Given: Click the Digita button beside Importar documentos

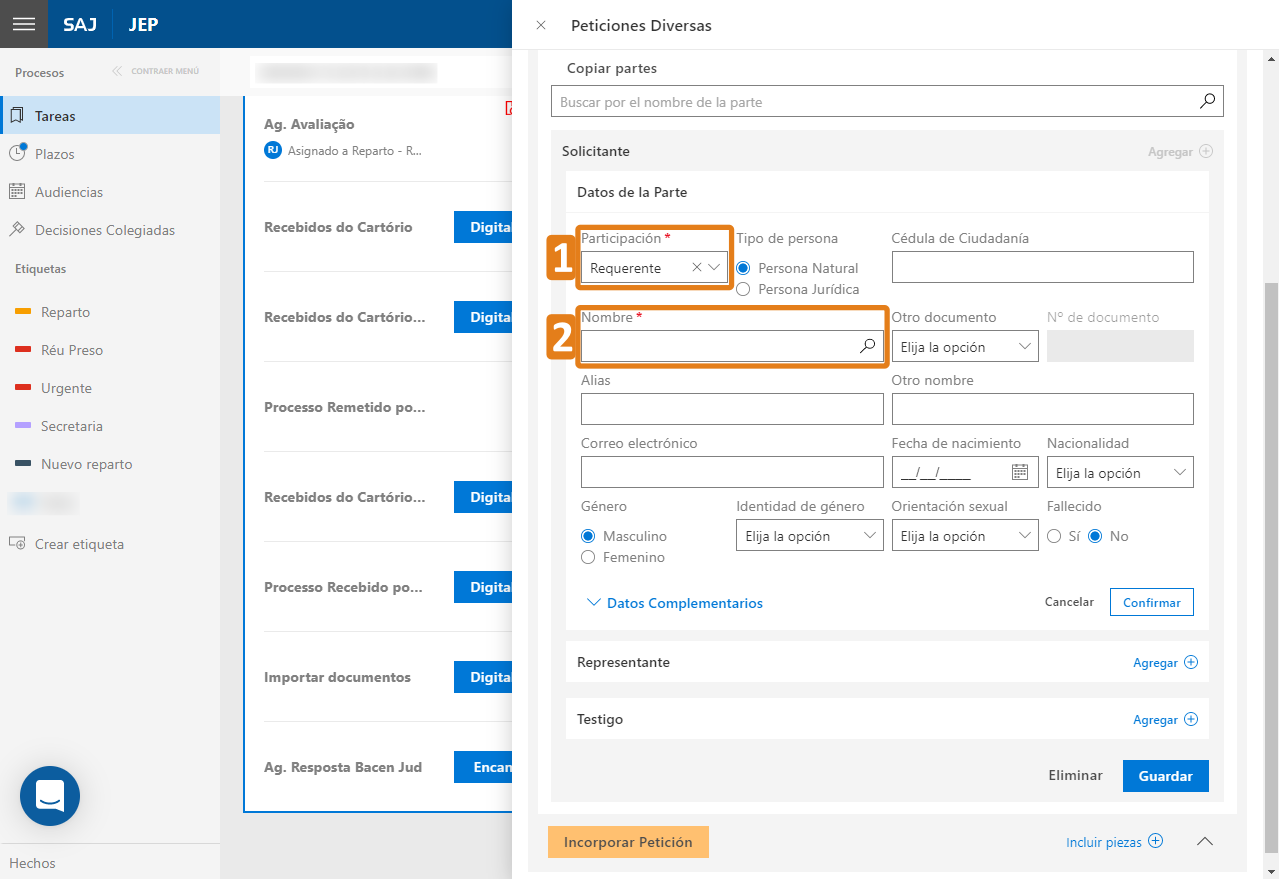Looking at the screenshot, I should click(484, 677).
